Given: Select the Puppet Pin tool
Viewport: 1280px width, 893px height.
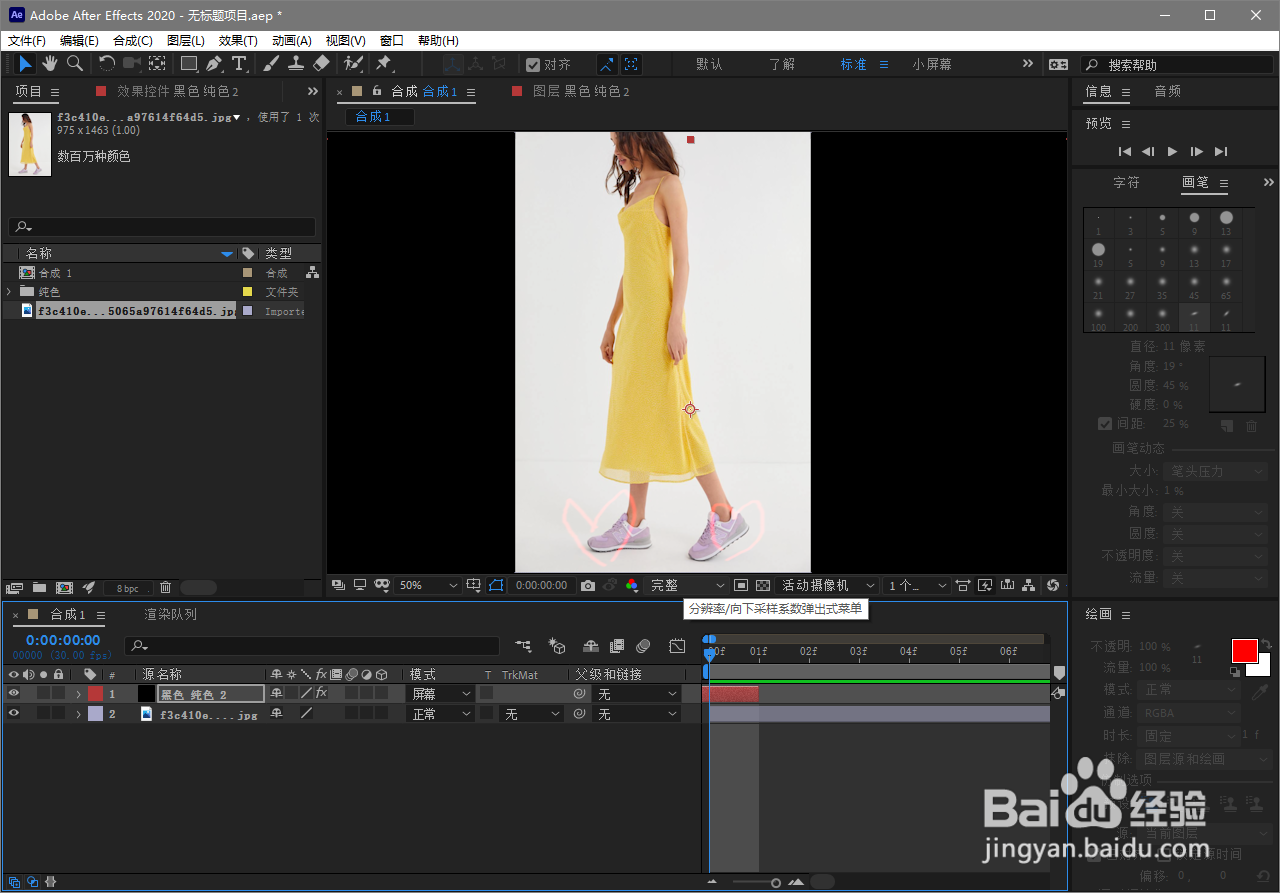Looking at the screenshot, I should click(x=383, y=64).
